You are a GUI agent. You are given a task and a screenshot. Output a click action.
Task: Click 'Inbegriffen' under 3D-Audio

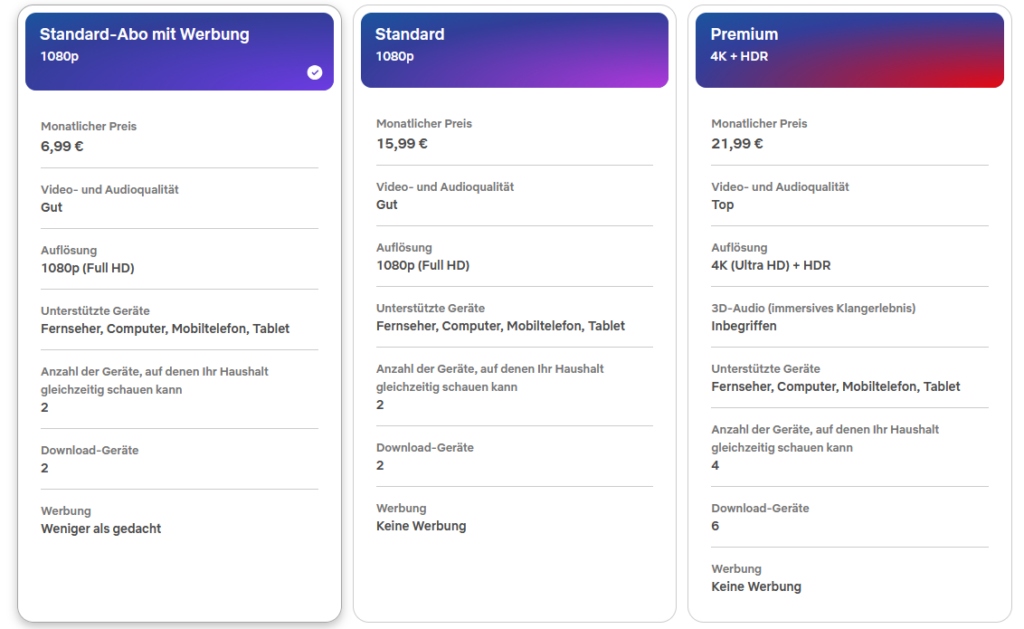[x=744, y=326]
